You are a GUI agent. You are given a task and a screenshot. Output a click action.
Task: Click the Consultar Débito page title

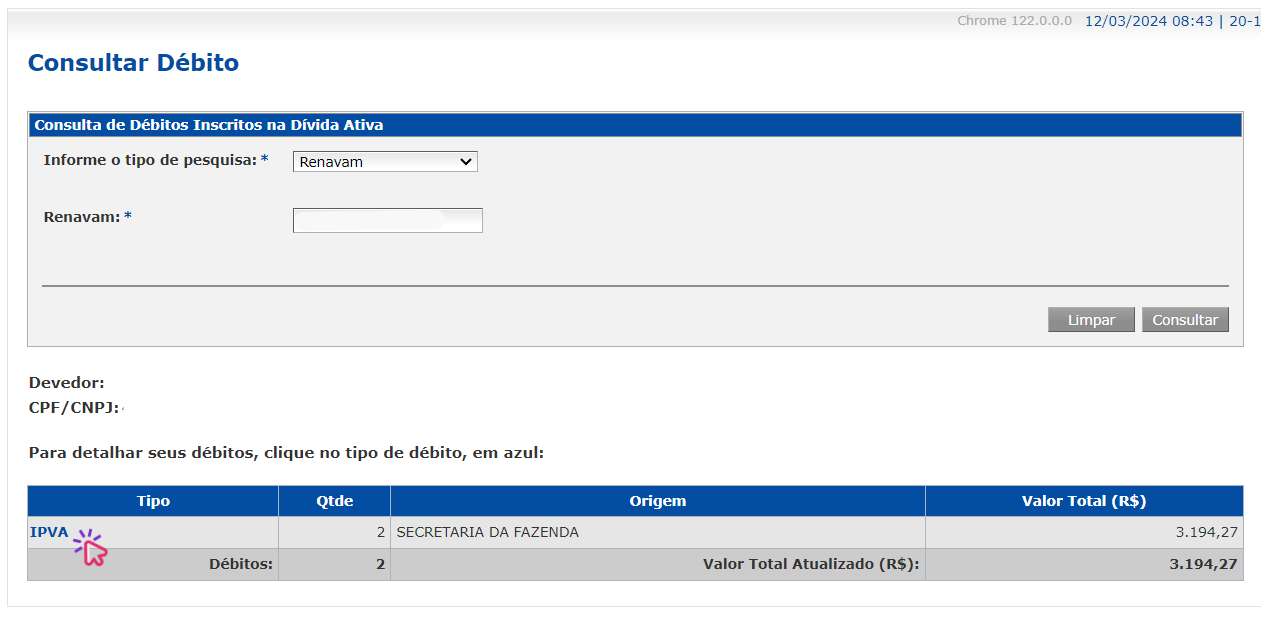pos(133,63)
